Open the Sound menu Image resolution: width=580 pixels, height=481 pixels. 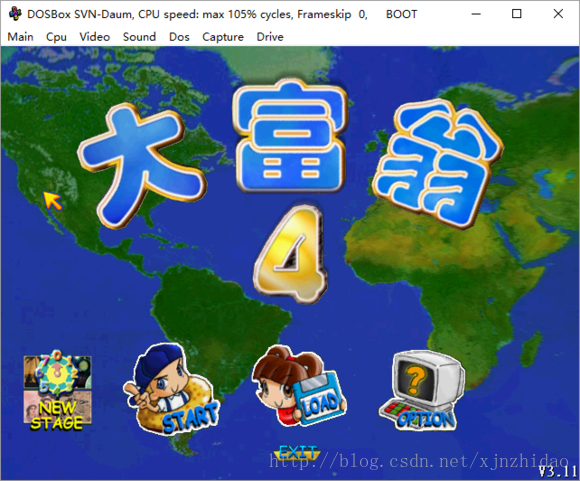point(139,37)
